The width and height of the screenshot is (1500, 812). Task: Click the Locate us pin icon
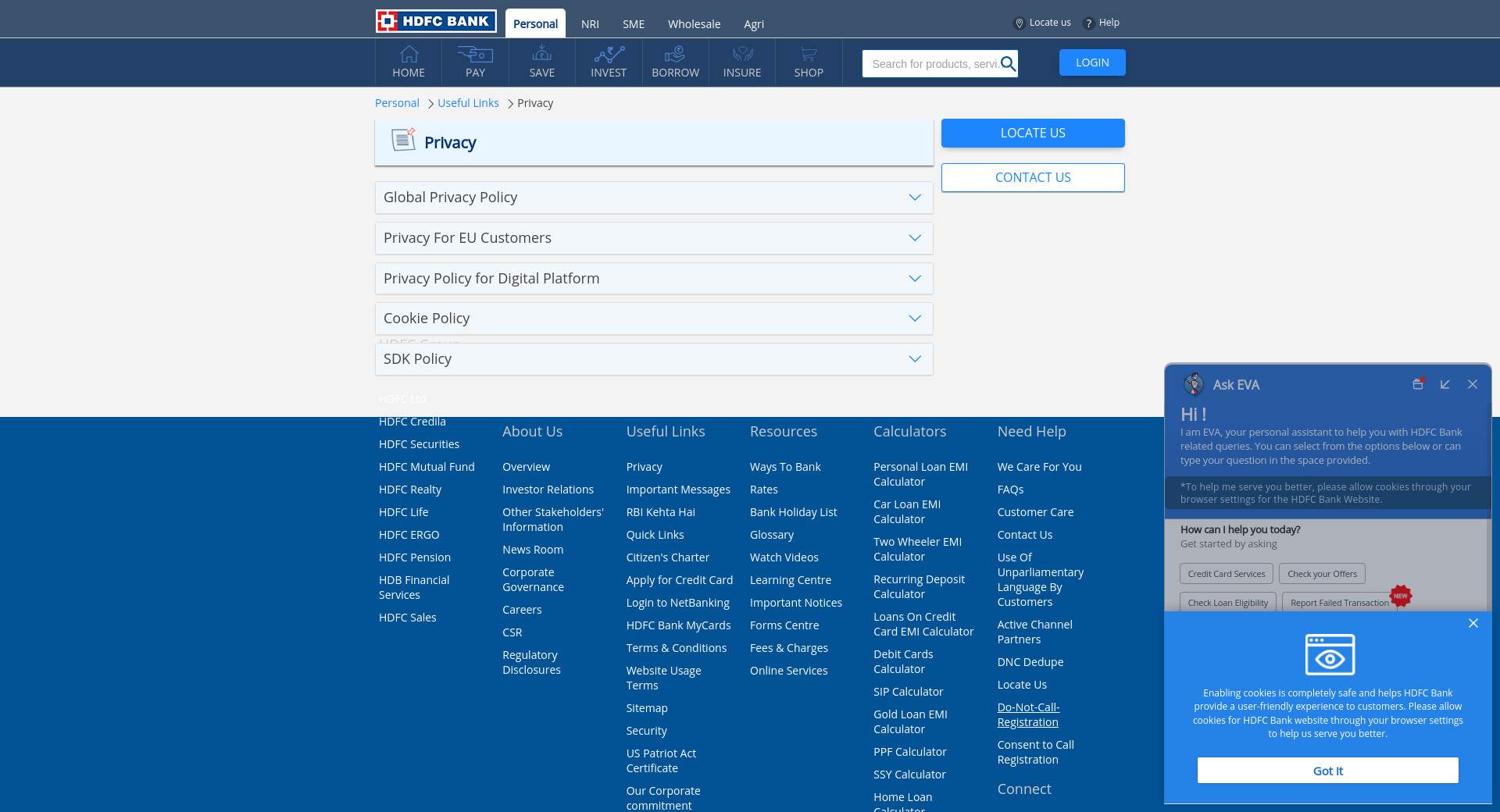[x=1019, y=23]
